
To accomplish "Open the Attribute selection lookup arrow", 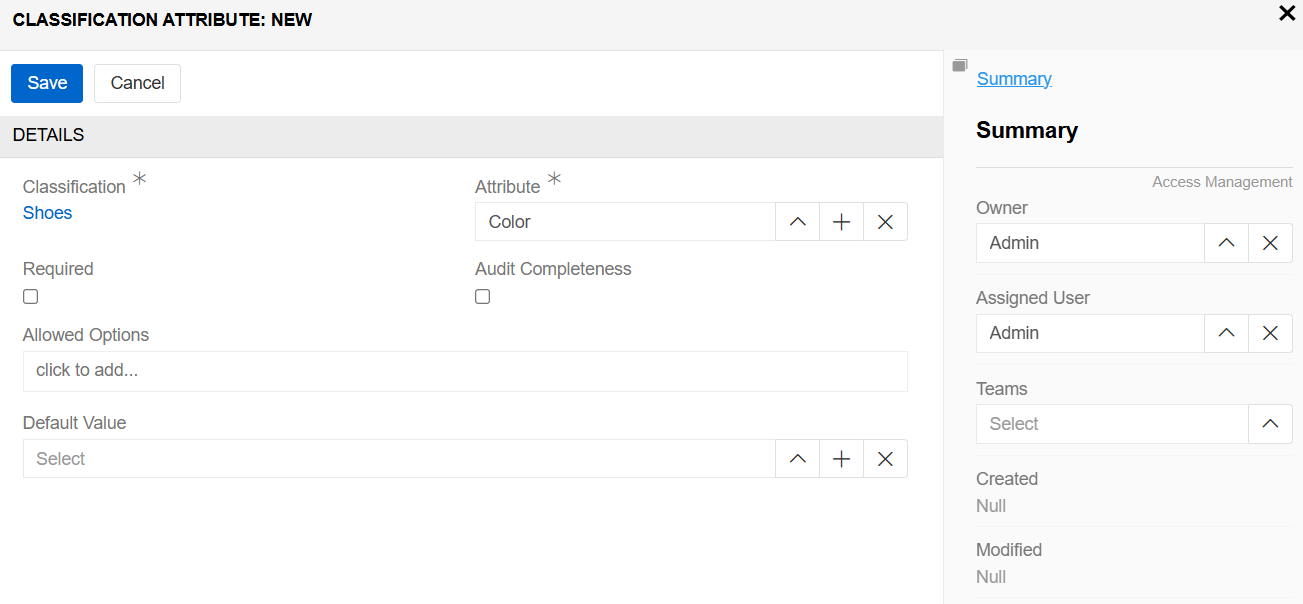I will (797, 221).
